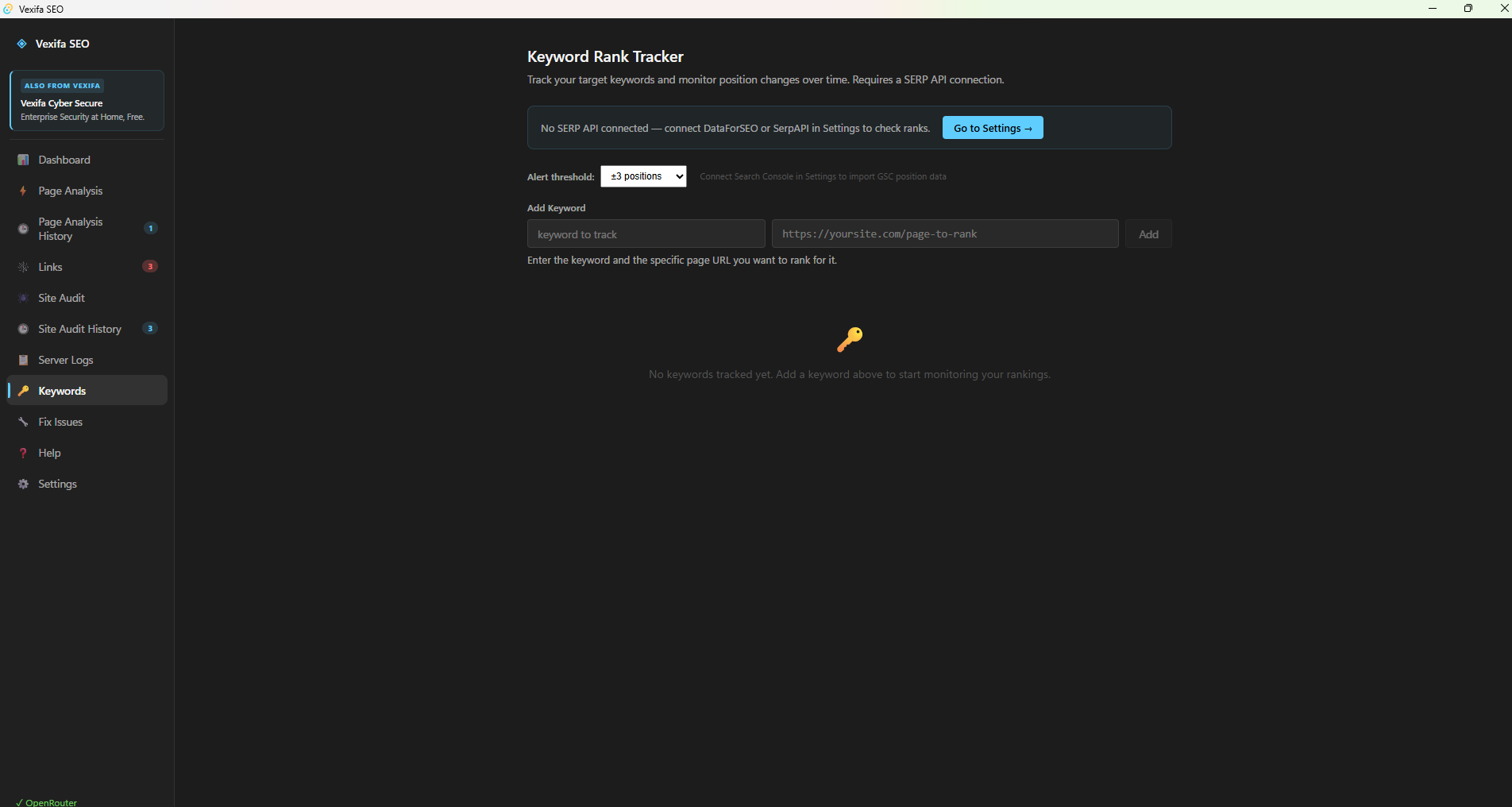Open the Settings page

(x=87, y=484)
